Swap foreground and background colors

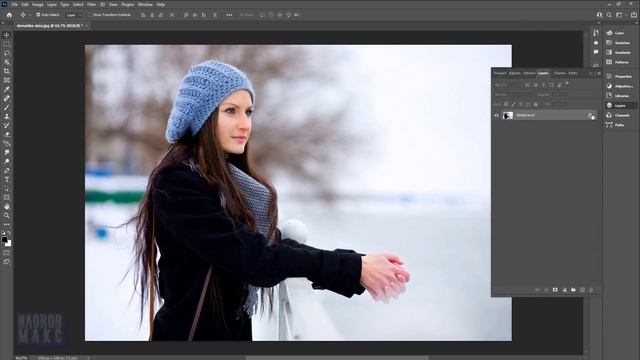tap(9, 233)
